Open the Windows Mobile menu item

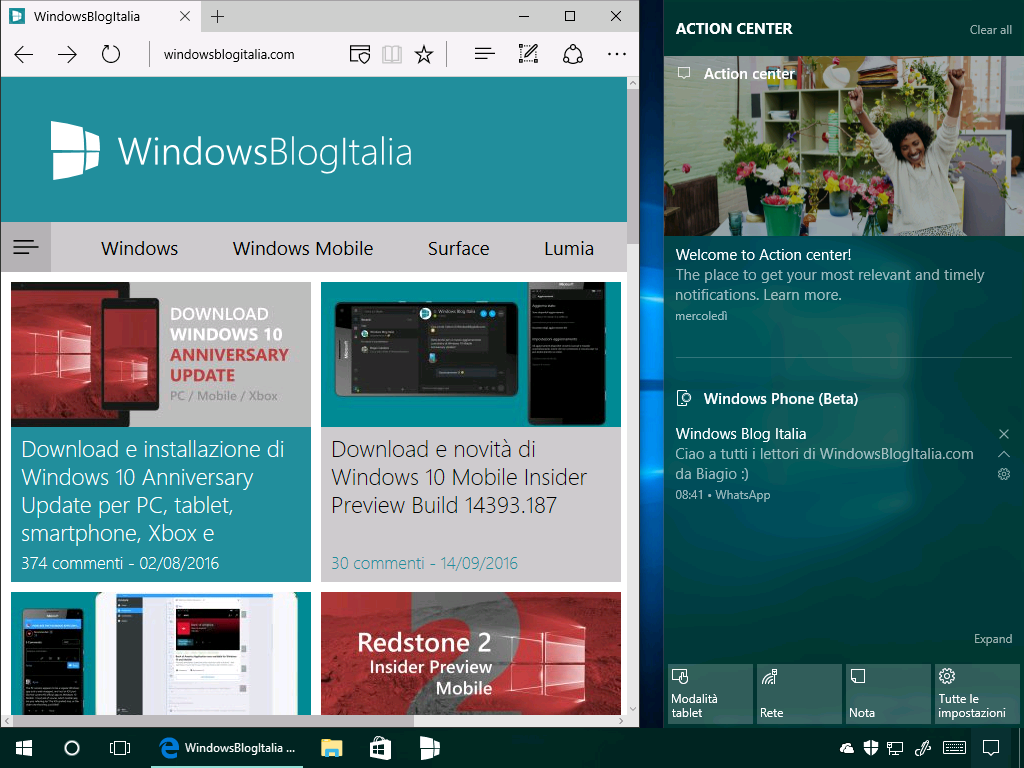[303, 248]
